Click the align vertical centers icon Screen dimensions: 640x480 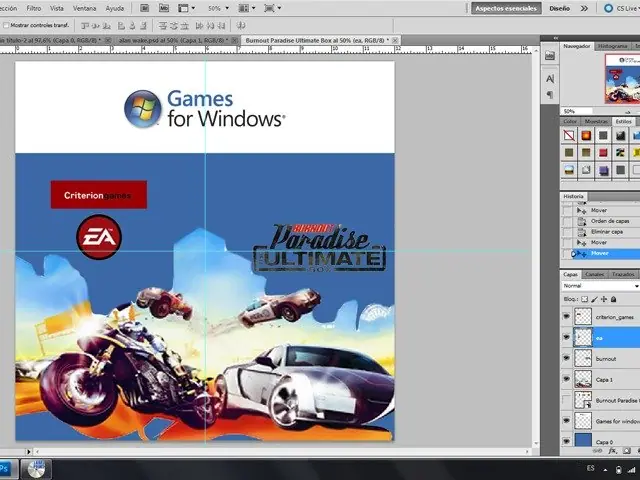[96, 26]
